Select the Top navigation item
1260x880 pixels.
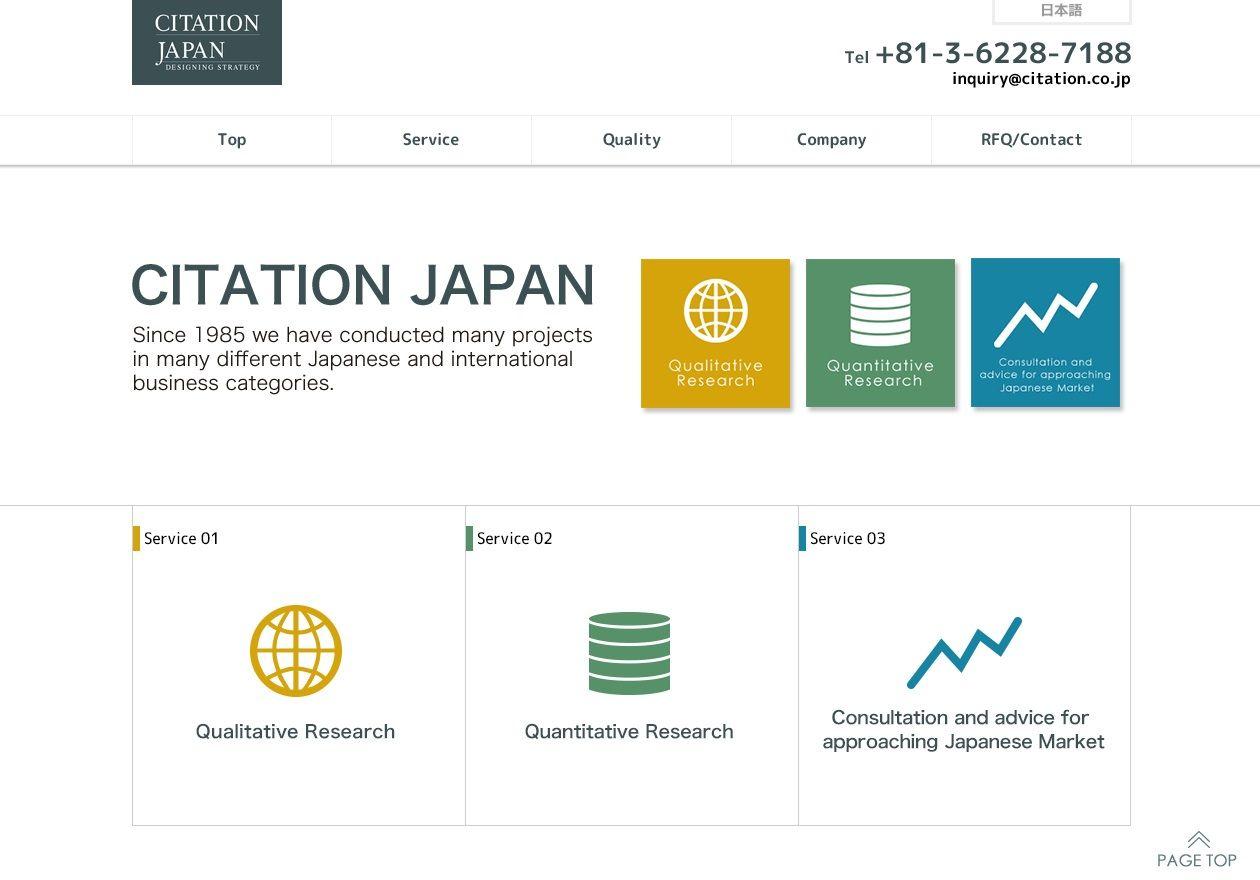231,139
